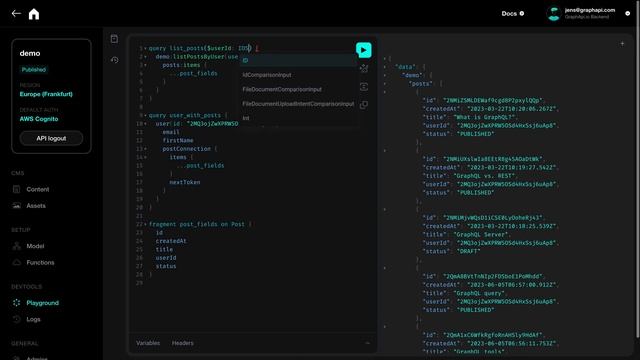
Task: Click the Published status badge
Action: 33,69
